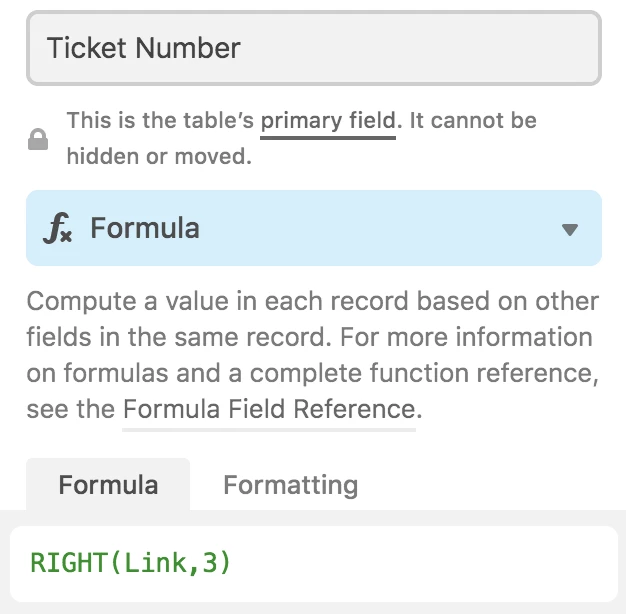The image size is (626, 614).
Task: Select the Formula tab
Action: point(108,485)
